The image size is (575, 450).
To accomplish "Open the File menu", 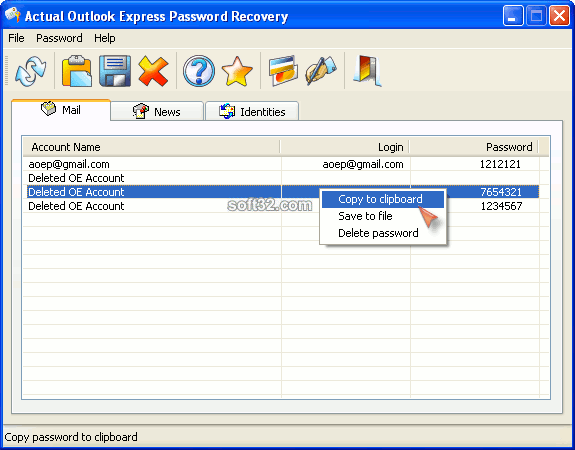I will tap(16, 38).
